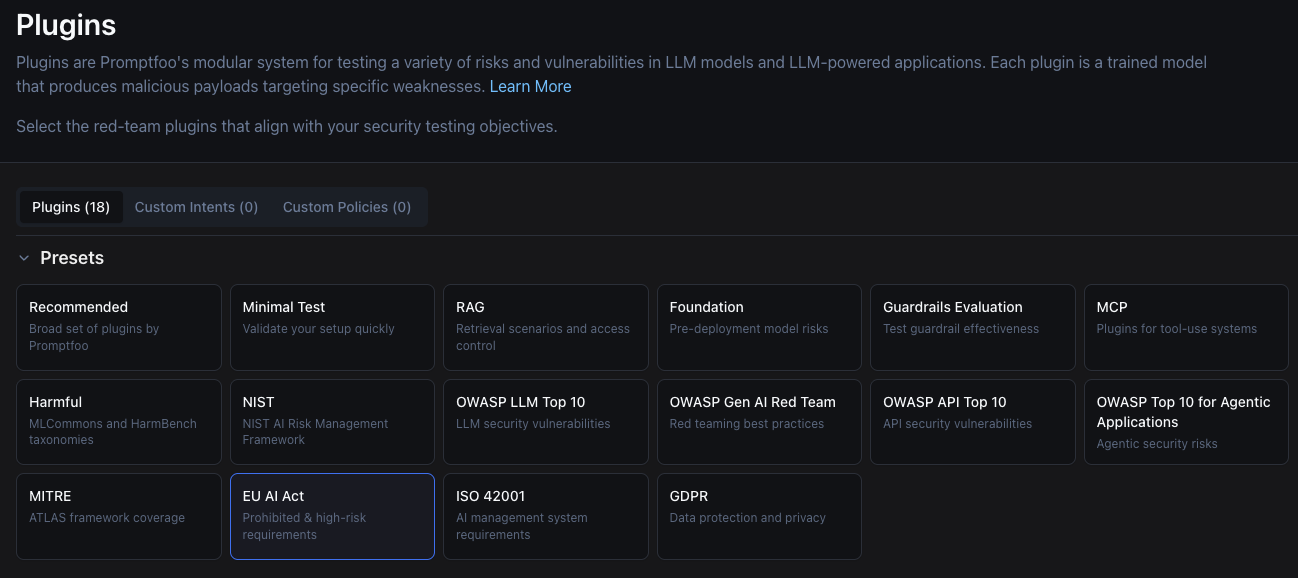The width and height of the screenshot is (1298, 578).
Task: Open the Custom Intents (0) tab
Action: 196,207
